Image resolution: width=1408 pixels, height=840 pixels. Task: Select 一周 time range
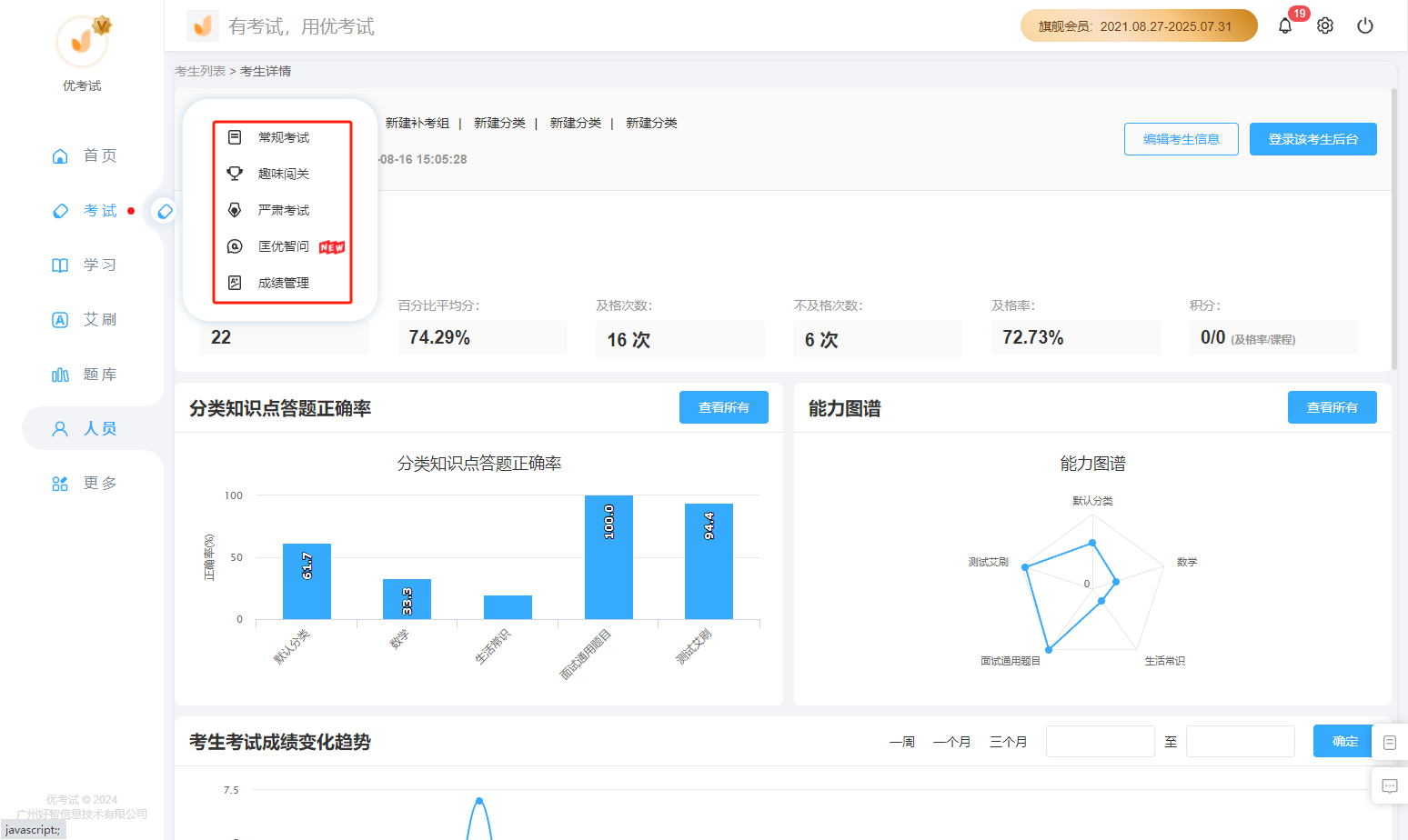coord(901,742)
